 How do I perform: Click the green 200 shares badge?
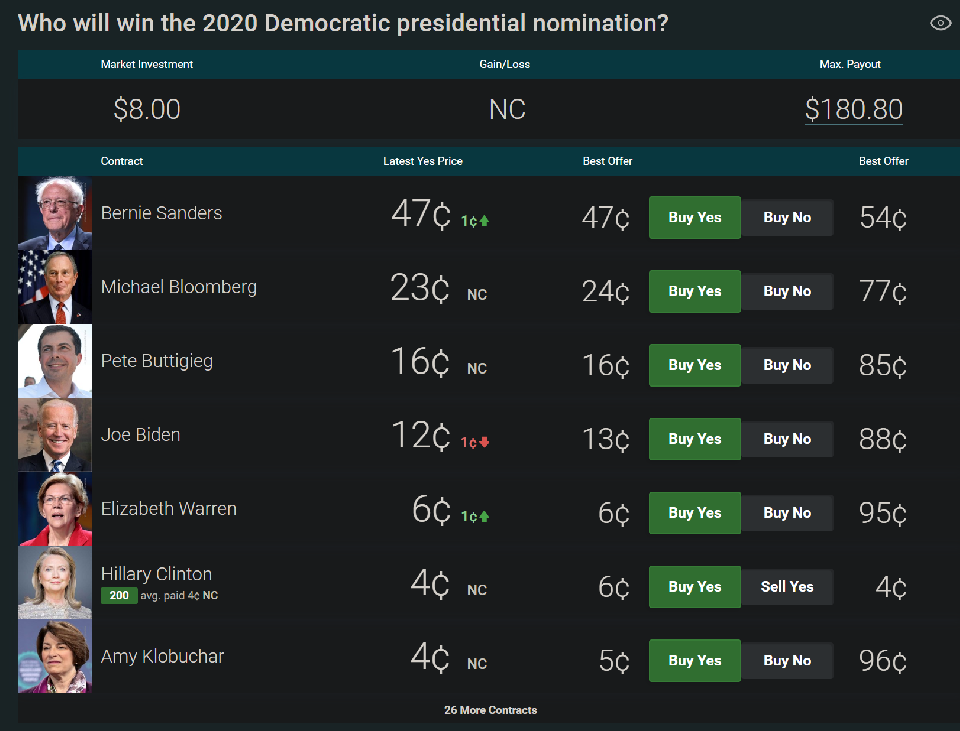tap(119, 596)
